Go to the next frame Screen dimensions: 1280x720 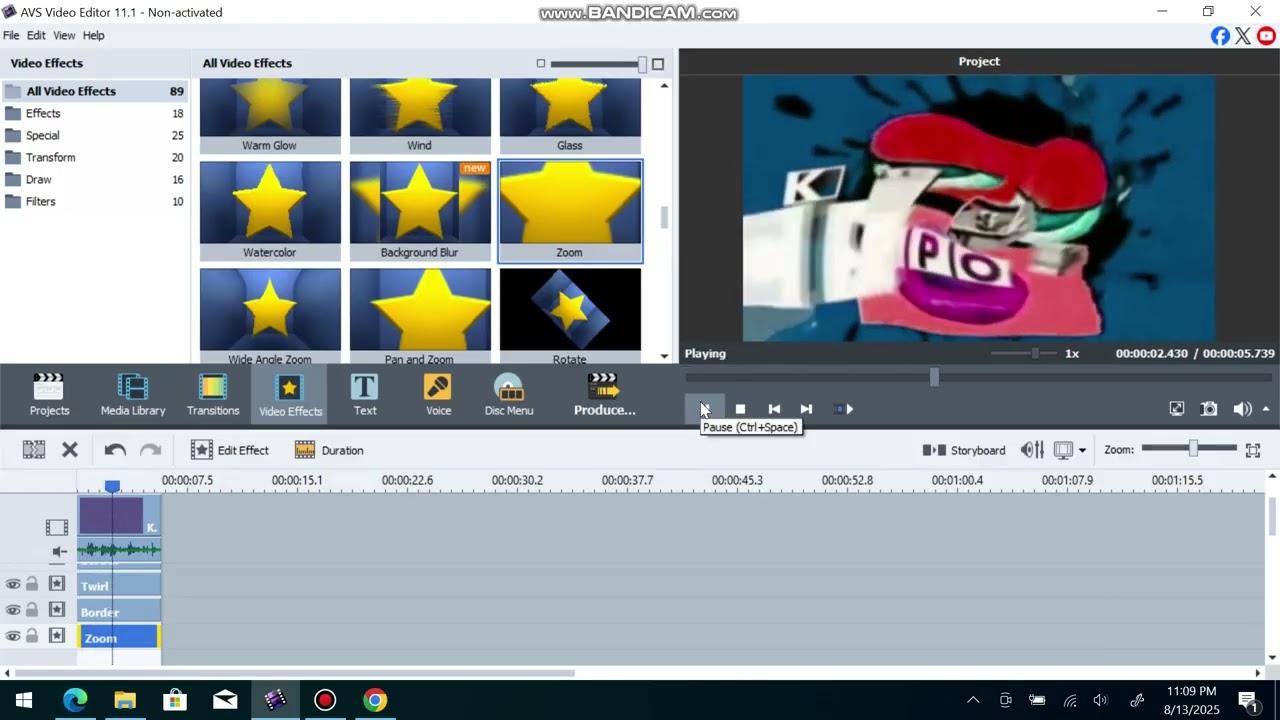pos(806,409)
